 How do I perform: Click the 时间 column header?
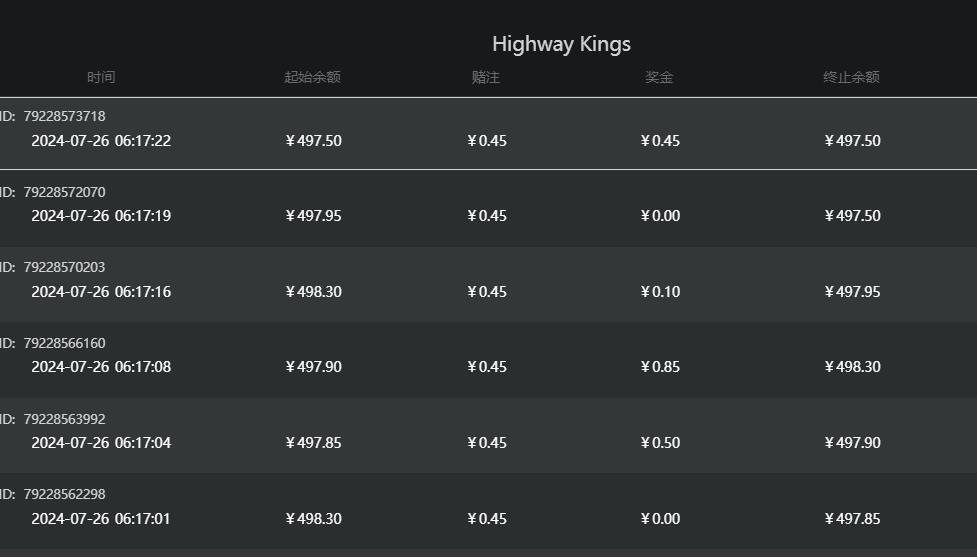[101, 77]
